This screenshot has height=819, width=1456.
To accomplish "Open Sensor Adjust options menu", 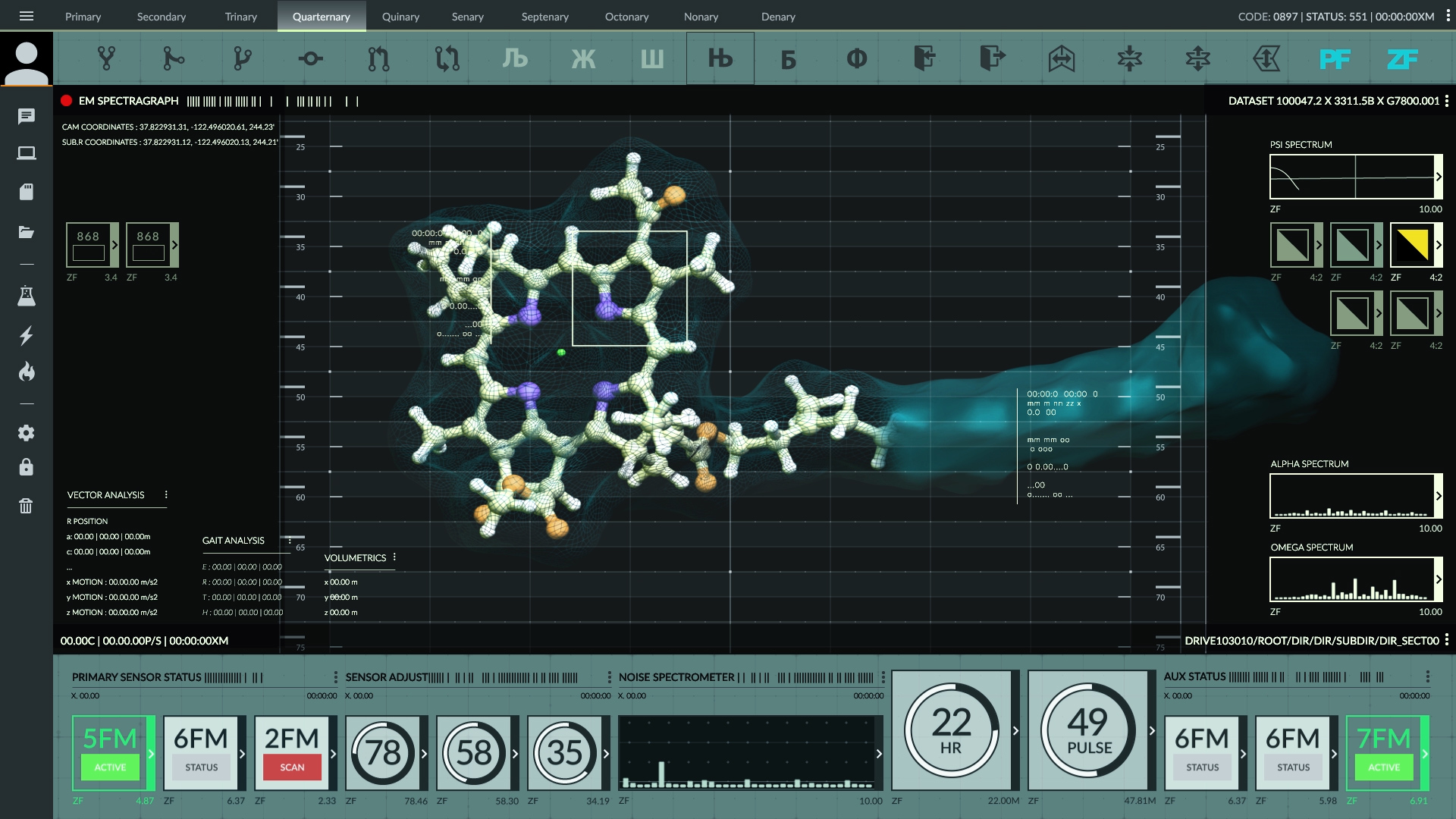I will coord(609,676).
